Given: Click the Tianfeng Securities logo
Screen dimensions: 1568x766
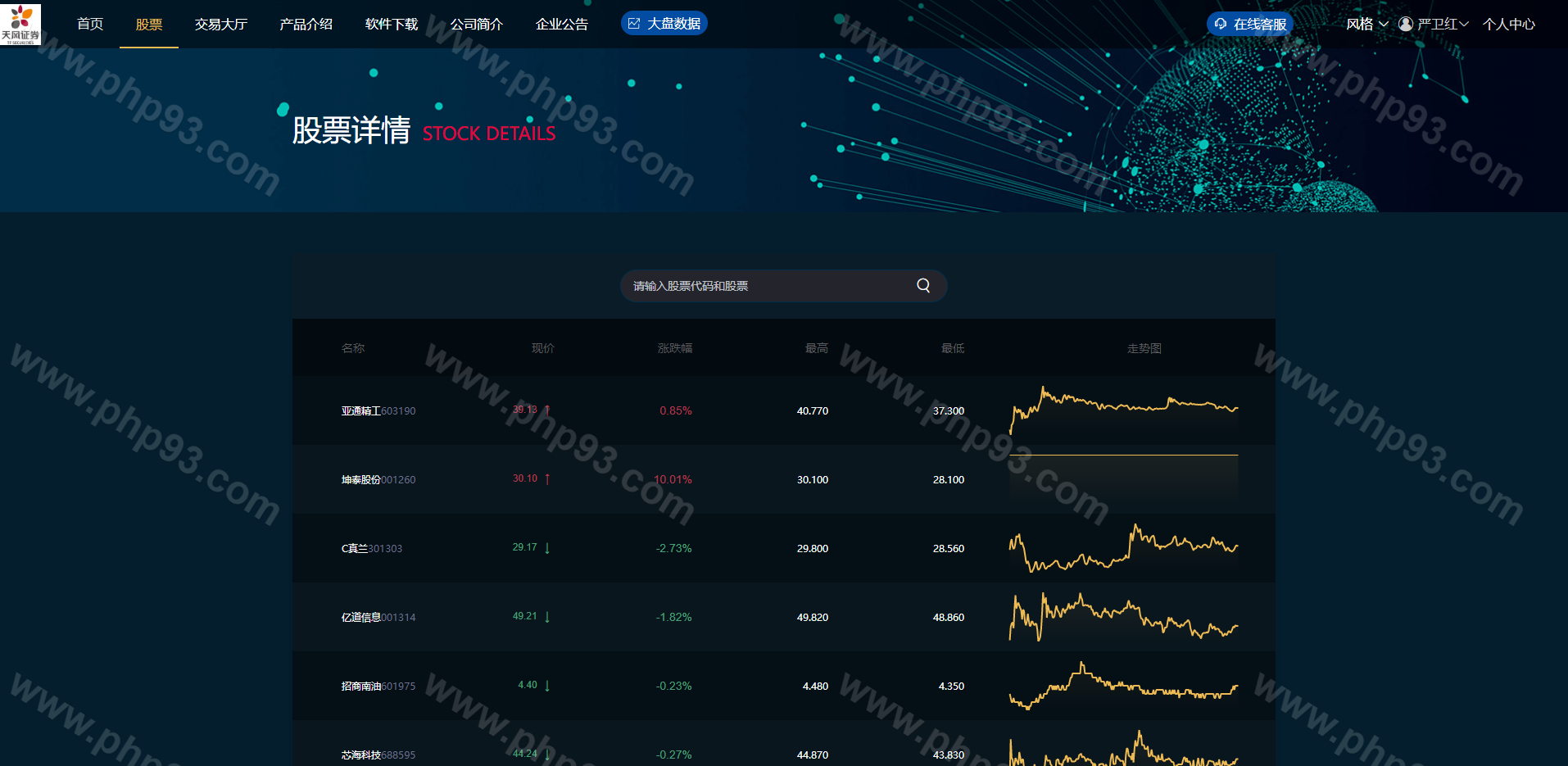Looking at the screenshot, I should (20, 24).
